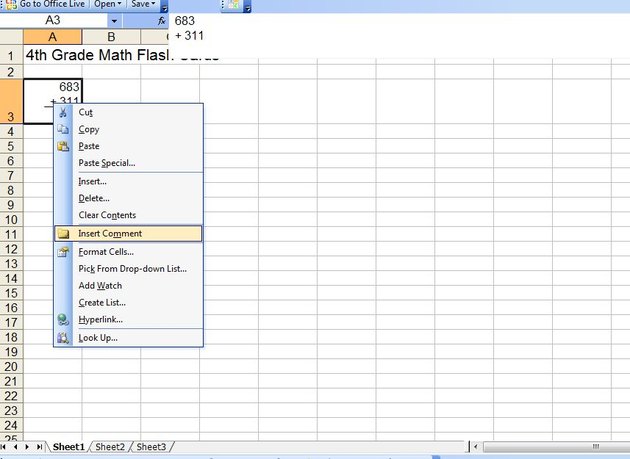Image resolution: width=630 pixels, height=459 pixels.
Task: Click the Copy icon in context menu
Action: point(63,129)
